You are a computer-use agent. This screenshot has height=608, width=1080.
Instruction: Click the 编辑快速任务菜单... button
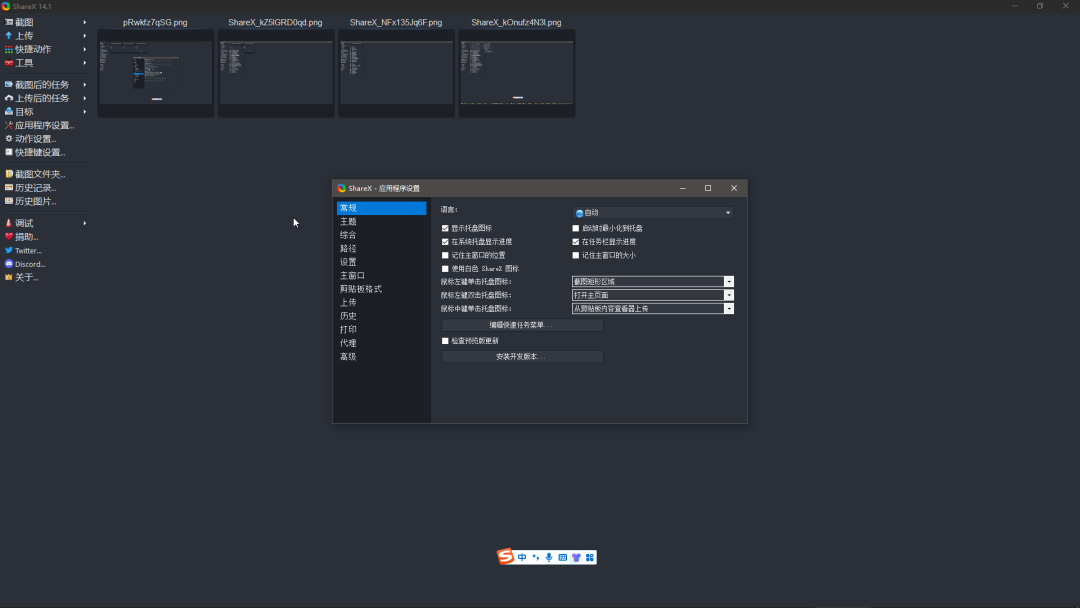522,325
